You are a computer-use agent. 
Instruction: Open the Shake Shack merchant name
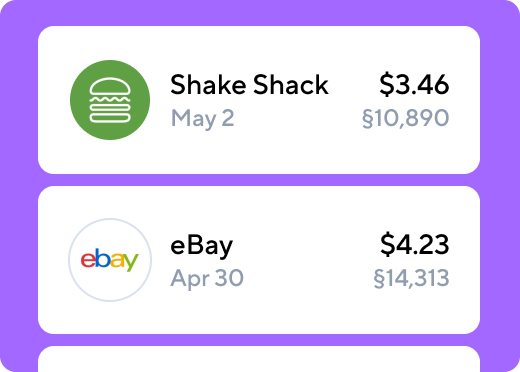point(249,85)
